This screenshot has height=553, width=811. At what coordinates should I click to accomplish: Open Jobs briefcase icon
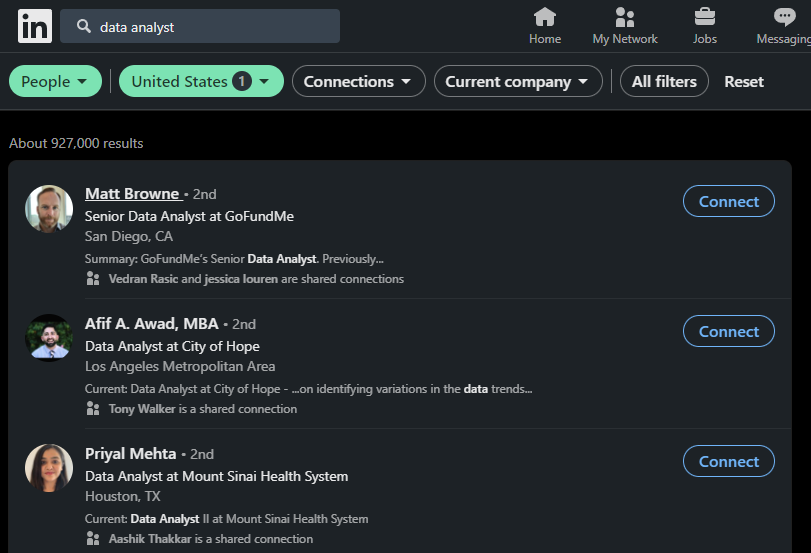pos(704,17)
